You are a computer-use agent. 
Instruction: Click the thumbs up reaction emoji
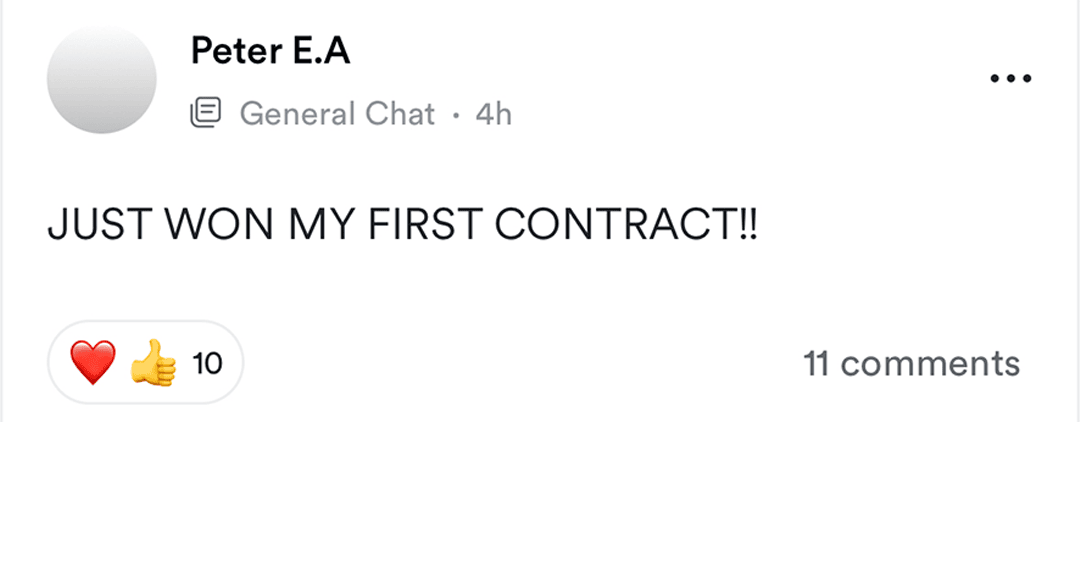tap(153, 362)
